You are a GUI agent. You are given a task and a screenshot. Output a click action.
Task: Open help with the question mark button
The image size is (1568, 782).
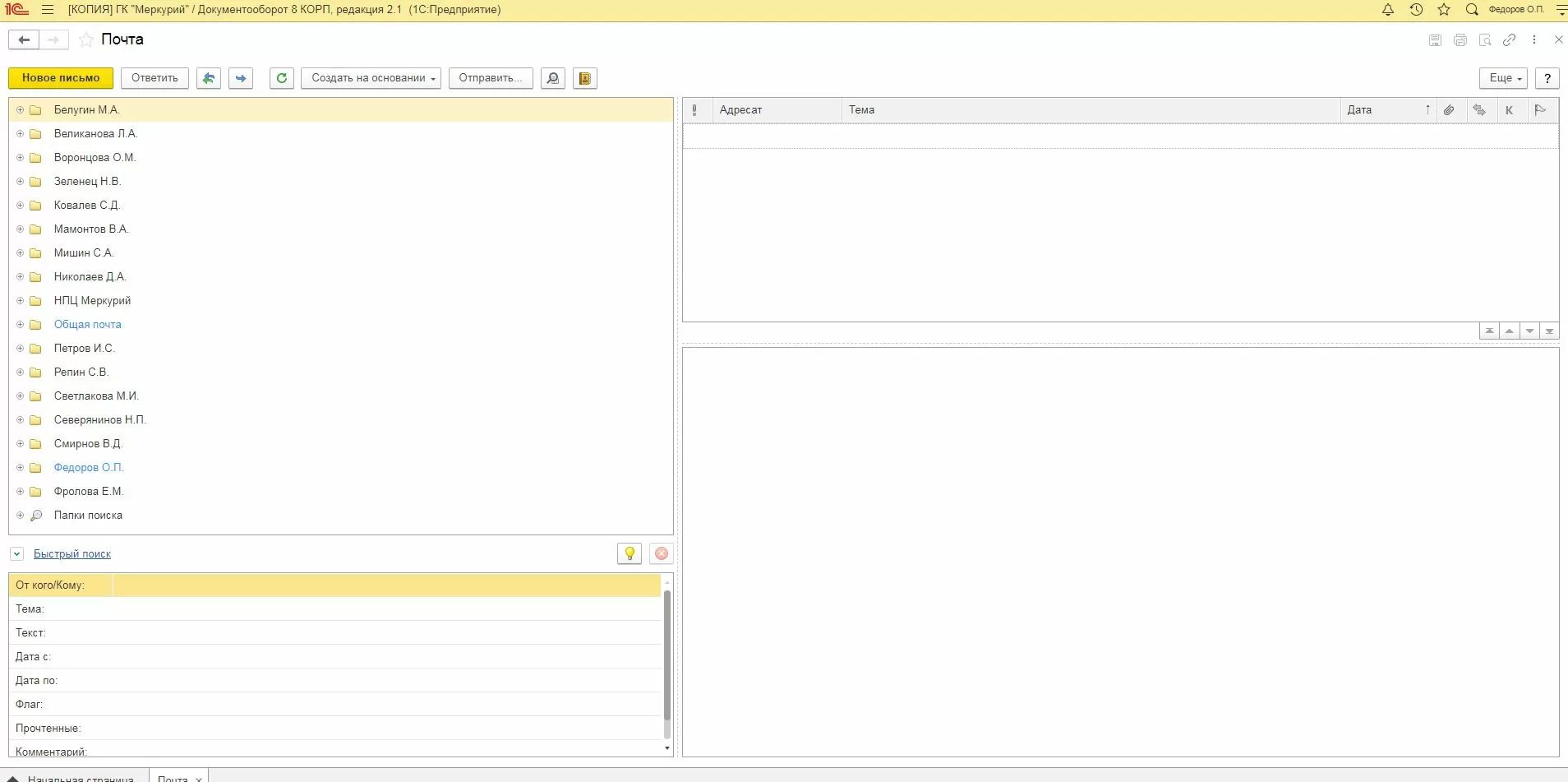click(1547, 78)
